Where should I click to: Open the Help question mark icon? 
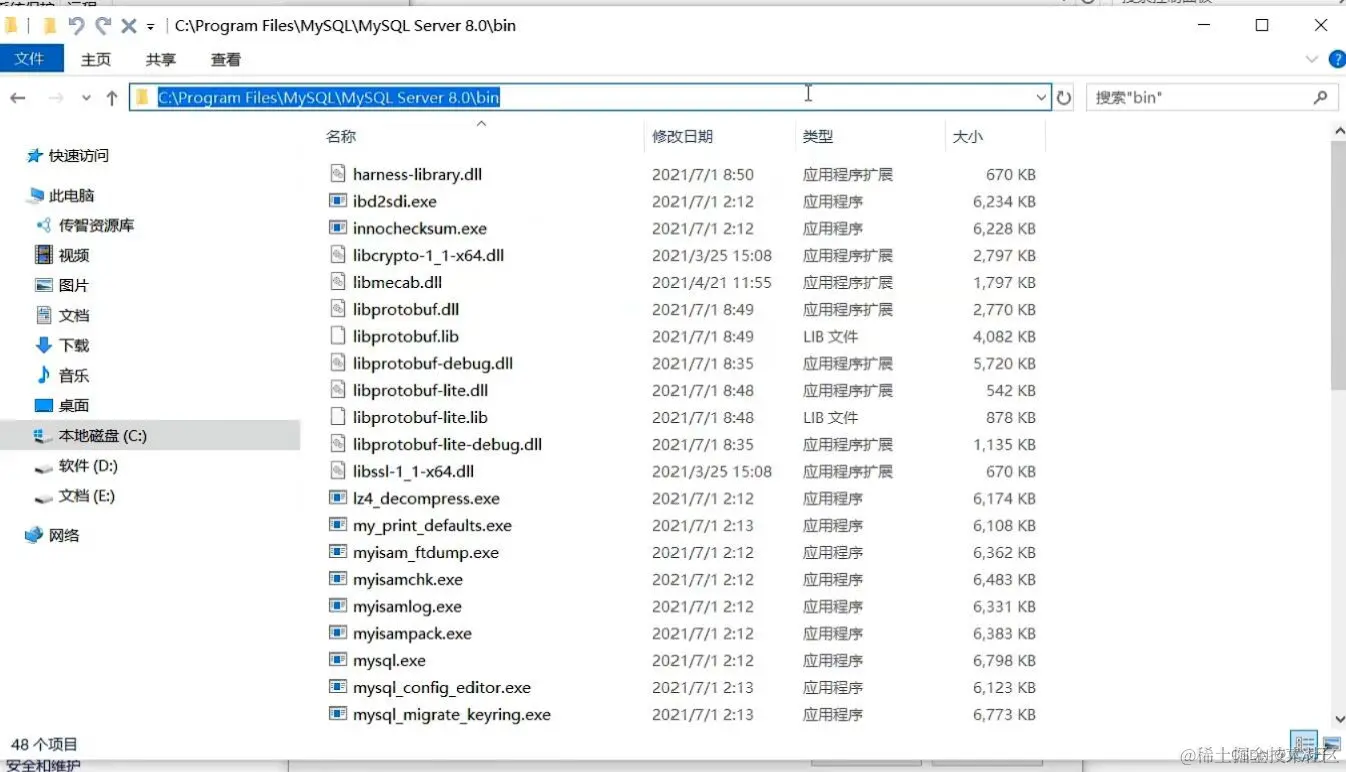(1336, 60)
